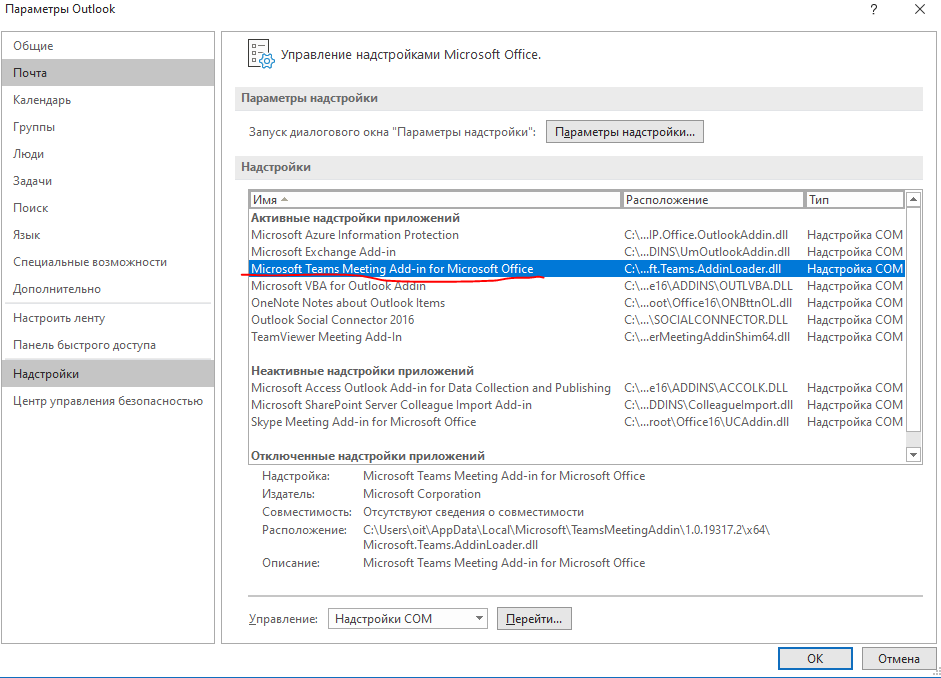Image resolution: width=941 pixels, height=678 pixels.
Task: Click the add-in list scroll down arrow
Action: pos(913,455)
